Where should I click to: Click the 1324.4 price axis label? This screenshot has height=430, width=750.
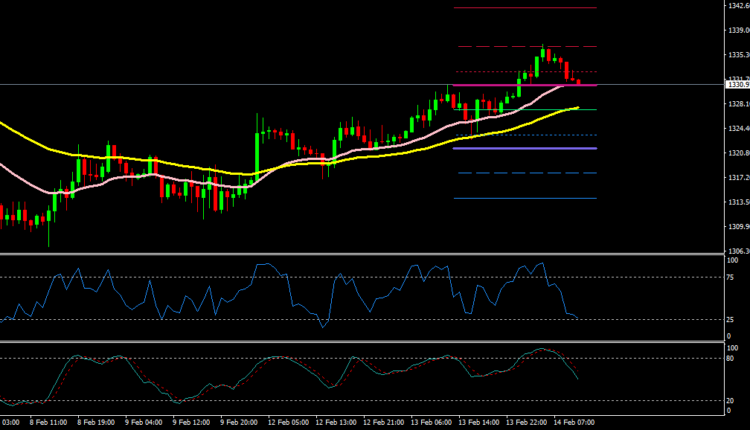pos(736,128)
